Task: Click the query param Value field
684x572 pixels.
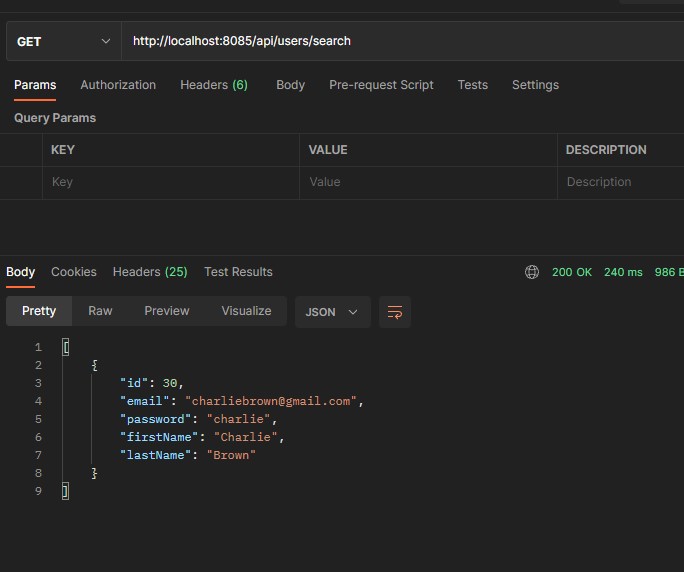Action: [427, 182]
